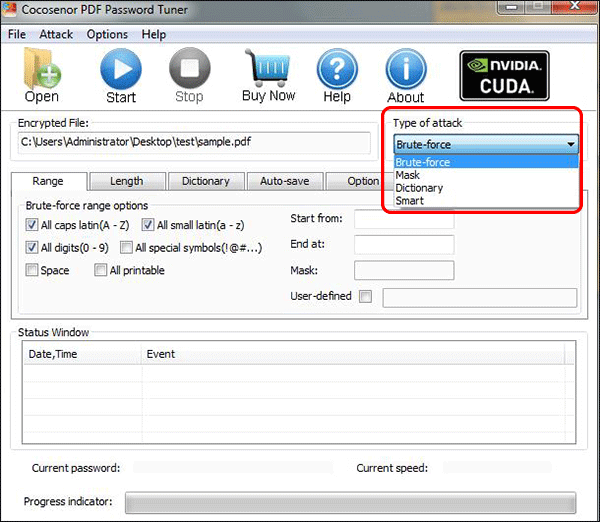Viewport: 600px width, 522px height.
Task: Close the Cocosenor window
Action: pyautogui.click(x=574, y=7)
